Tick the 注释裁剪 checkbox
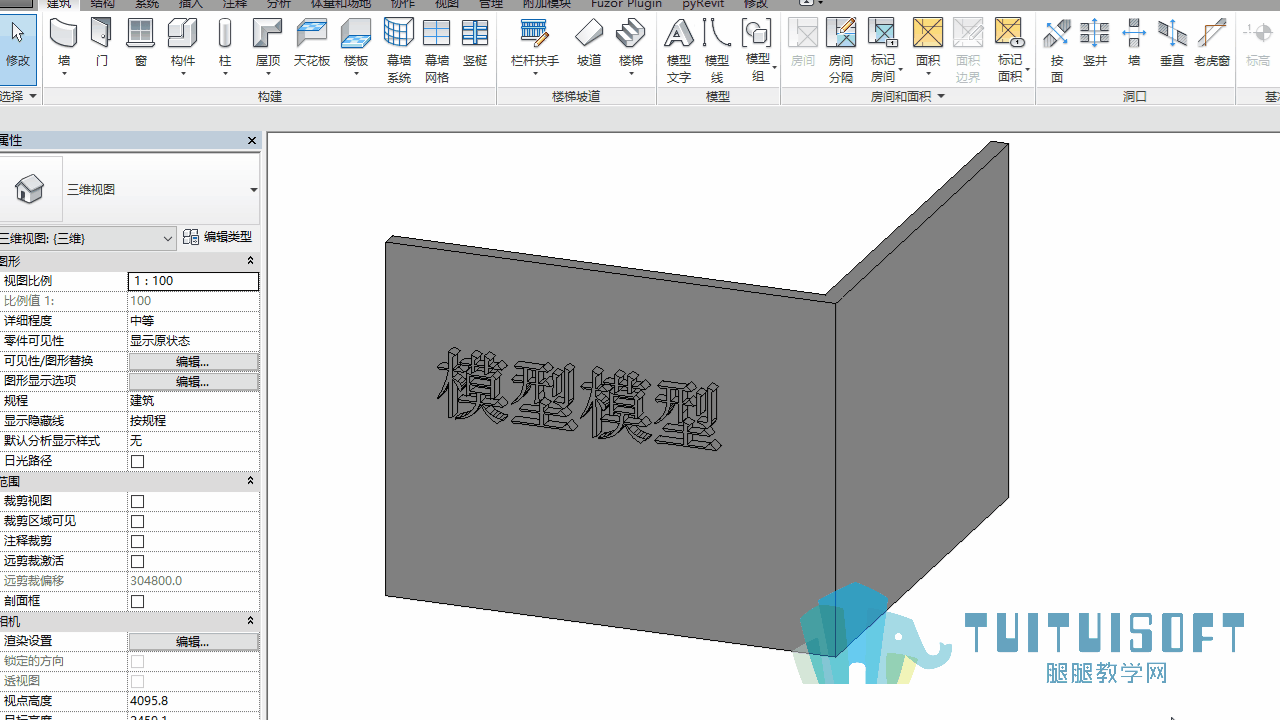 pos(138,541)
